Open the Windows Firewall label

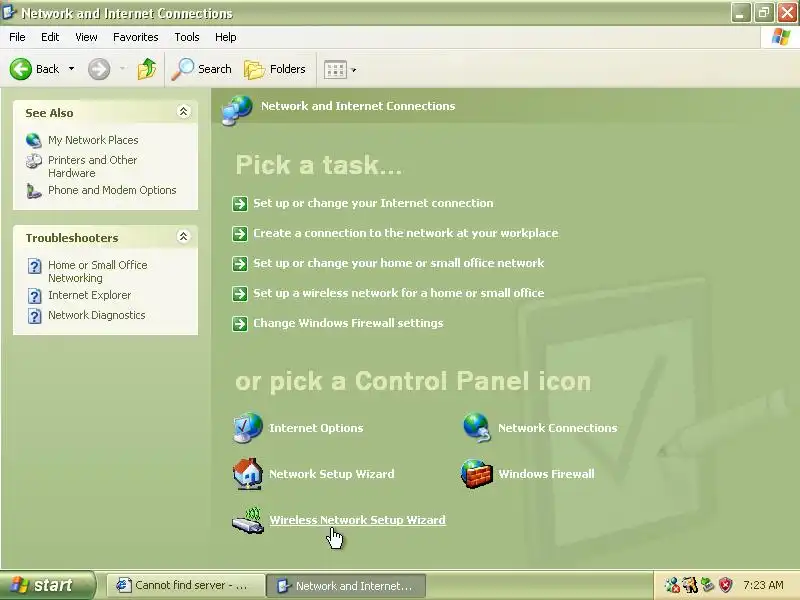click(x=546, y=474)
